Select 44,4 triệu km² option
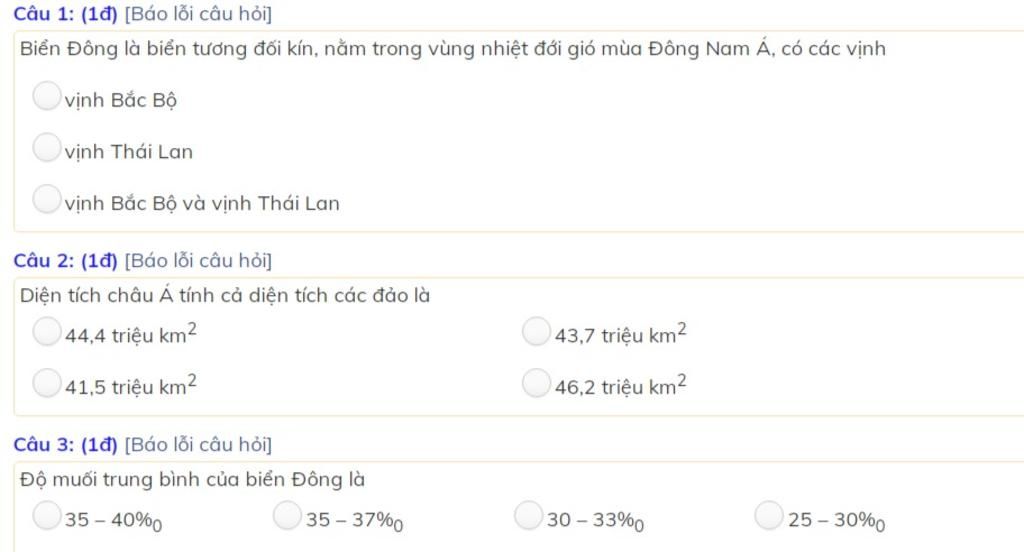Image resolution: width=1024 pixels, height=552 pixels. pos(46,331)
